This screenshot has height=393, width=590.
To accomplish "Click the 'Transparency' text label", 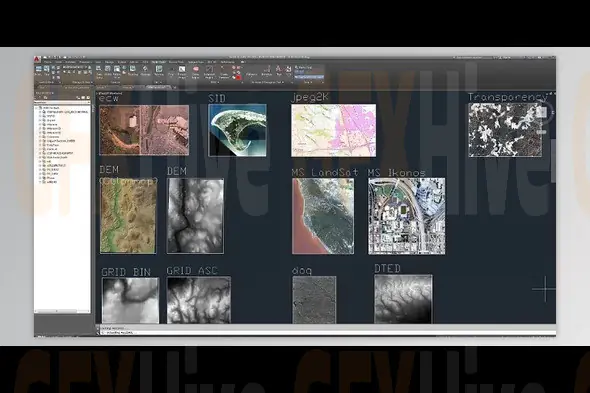I will pos(508,97).
